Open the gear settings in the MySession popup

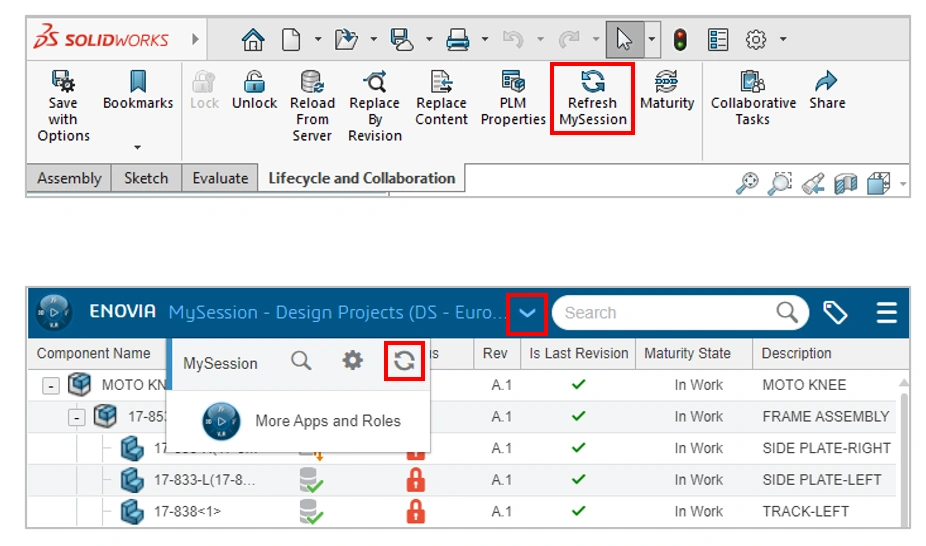(353, 360)
